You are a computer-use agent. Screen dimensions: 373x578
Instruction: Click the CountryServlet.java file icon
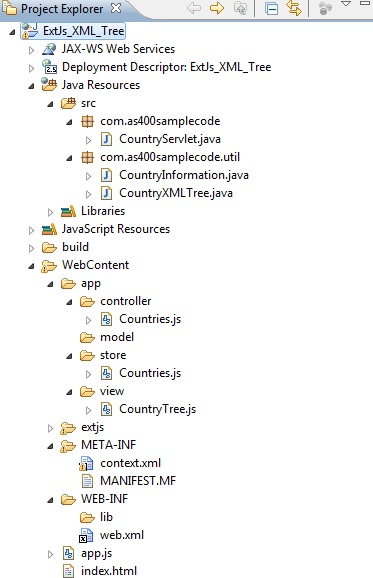click(x=107, y=139)
